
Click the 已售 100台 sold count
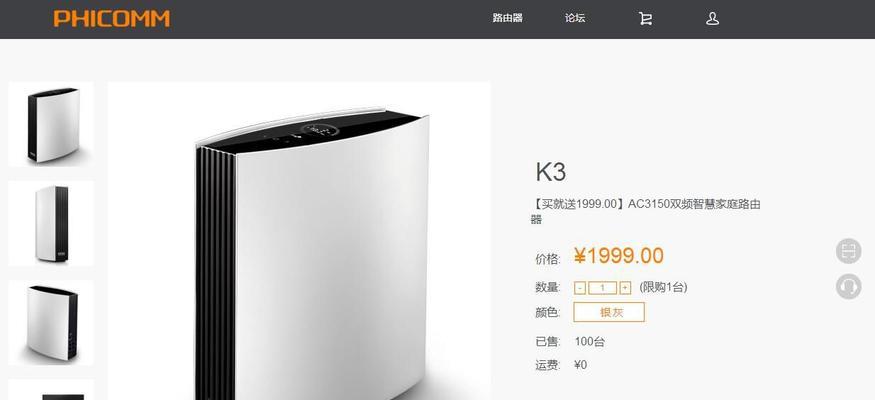pos(570,341)
